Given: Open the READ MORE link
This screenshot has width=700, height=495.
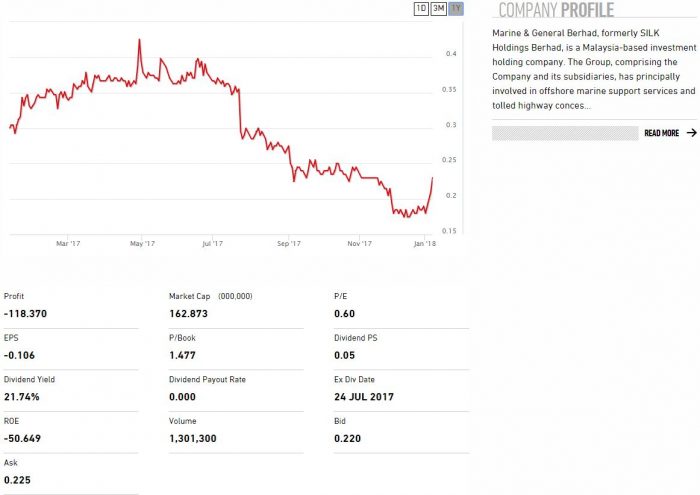Looking at the screenshot, I should click(x=661, y=133).
